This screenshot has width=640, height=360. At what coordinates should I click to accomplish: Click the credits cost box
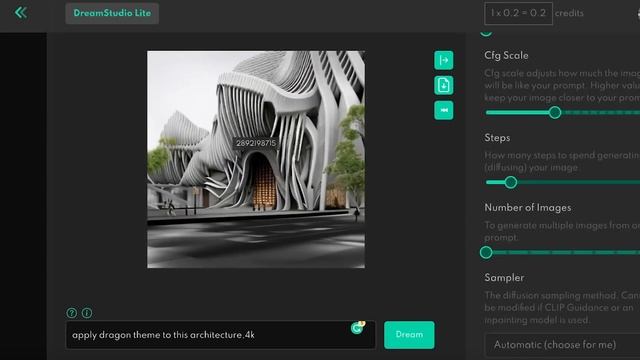click(x=518, y=13)
